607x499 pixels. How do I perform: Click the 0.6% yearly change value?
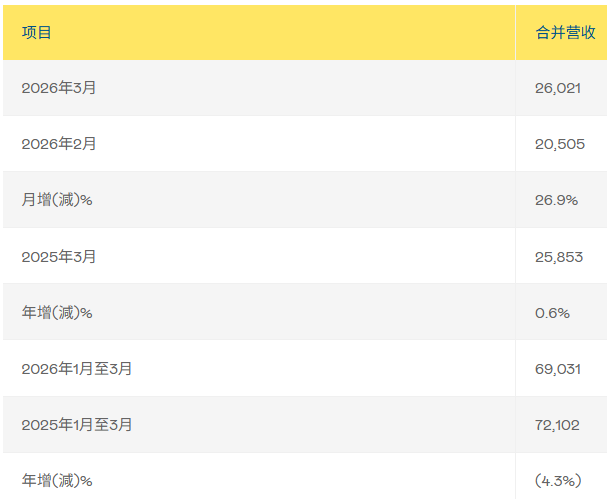click(x=552, y=313)
